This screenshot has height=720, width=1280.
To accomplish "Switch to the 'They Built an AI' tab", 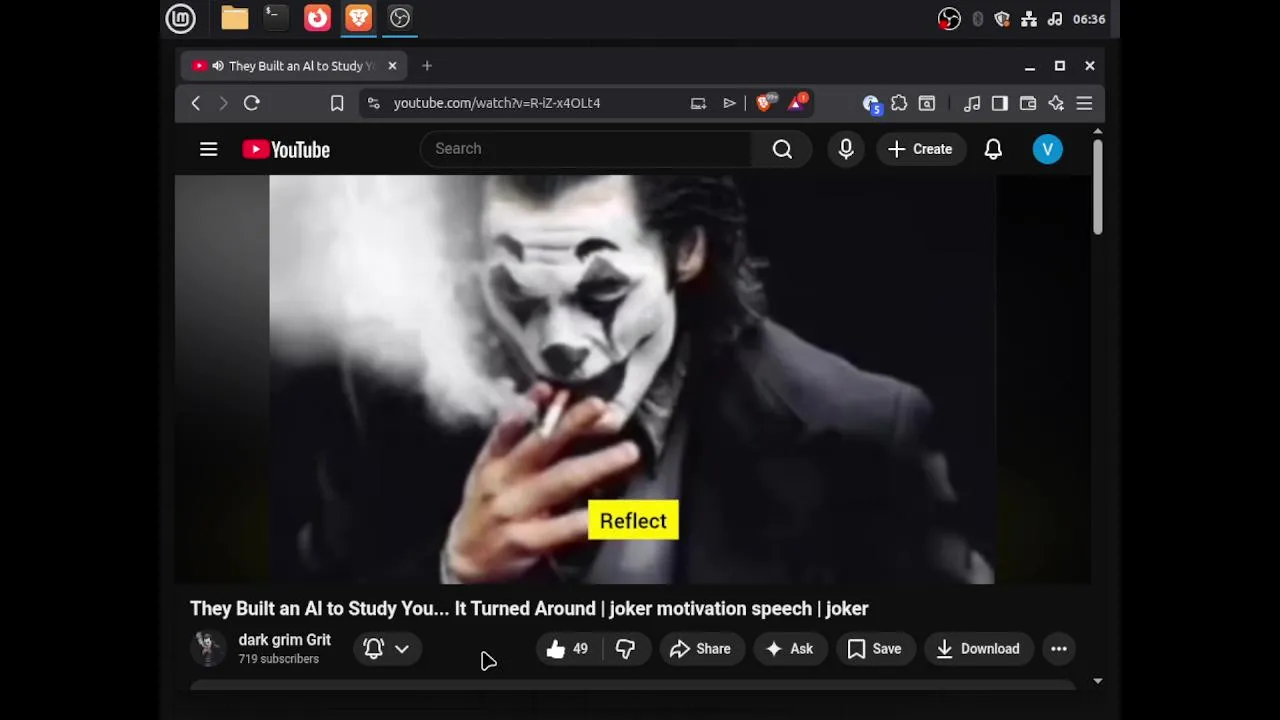I will point(293,66).
